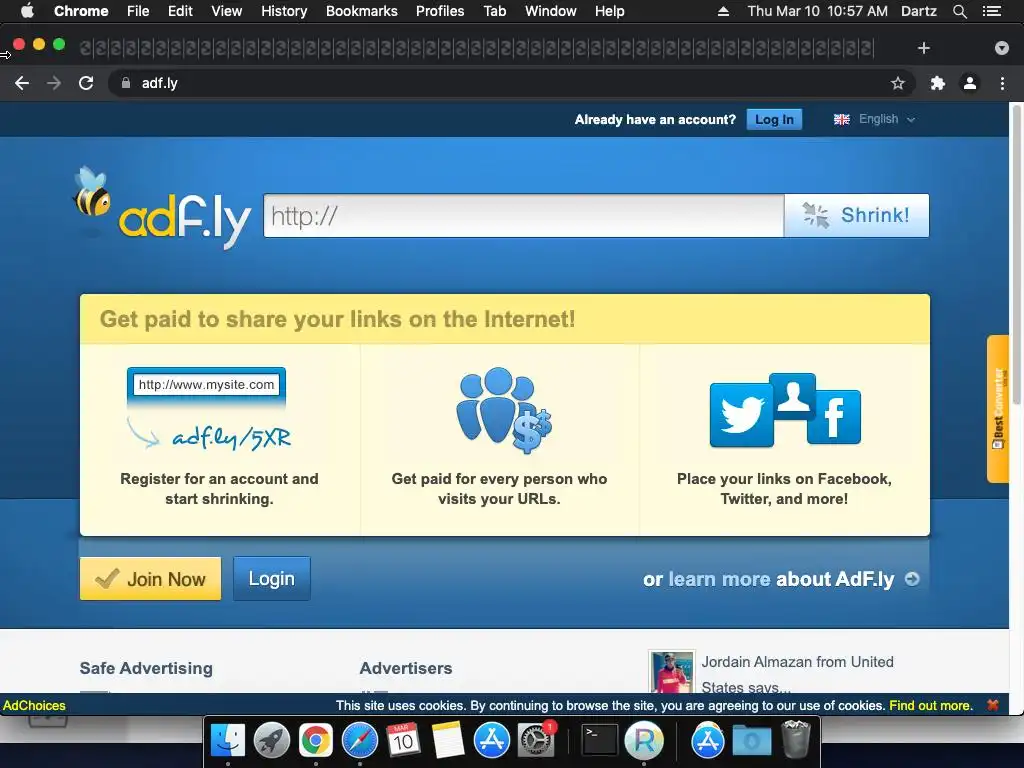Open Notes icon in dock

pos(447,741)
